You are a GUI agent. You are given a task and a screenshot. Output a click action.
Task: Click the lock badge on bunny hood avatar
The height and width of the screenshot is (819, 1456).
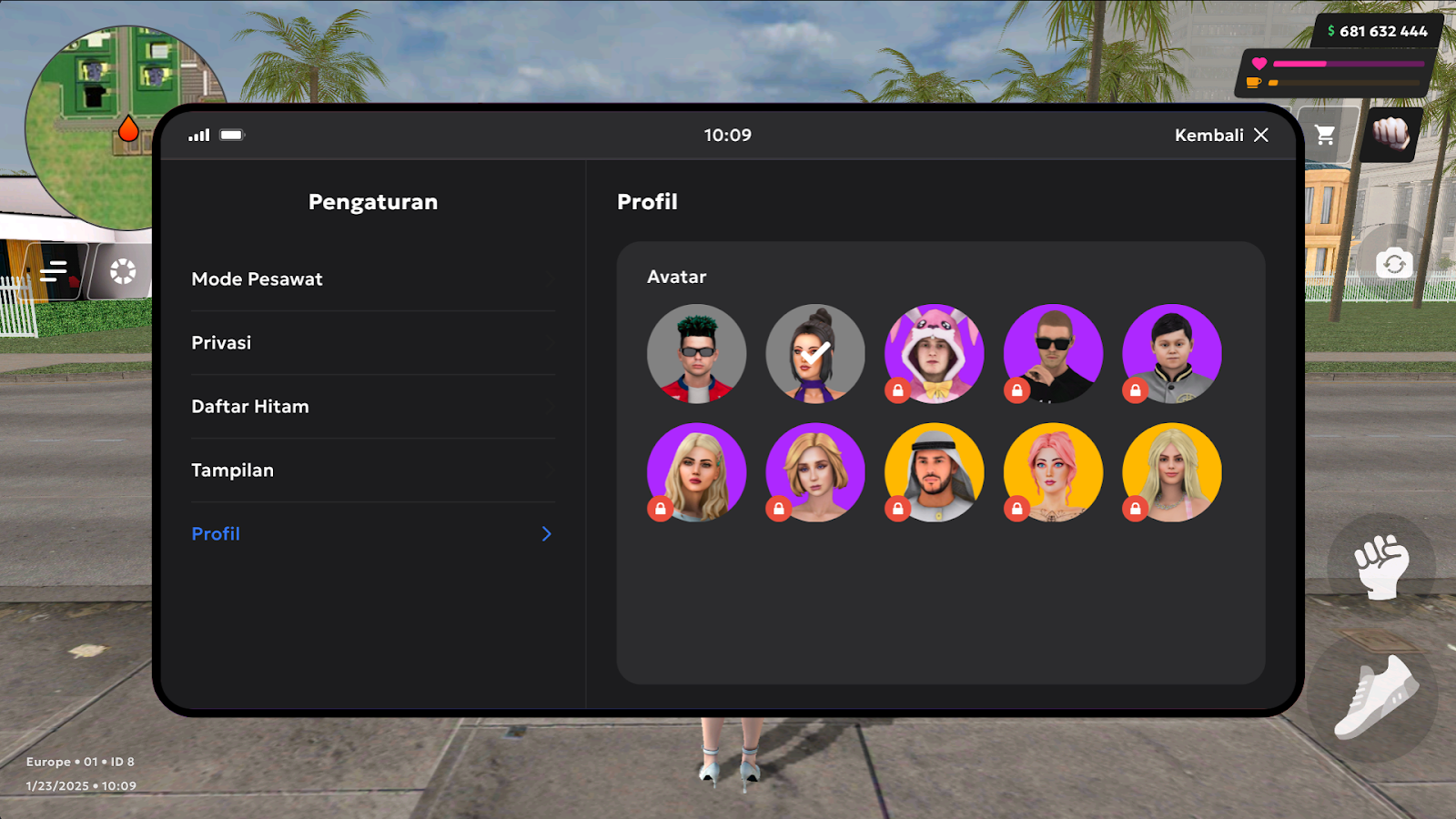pos(898,390)
